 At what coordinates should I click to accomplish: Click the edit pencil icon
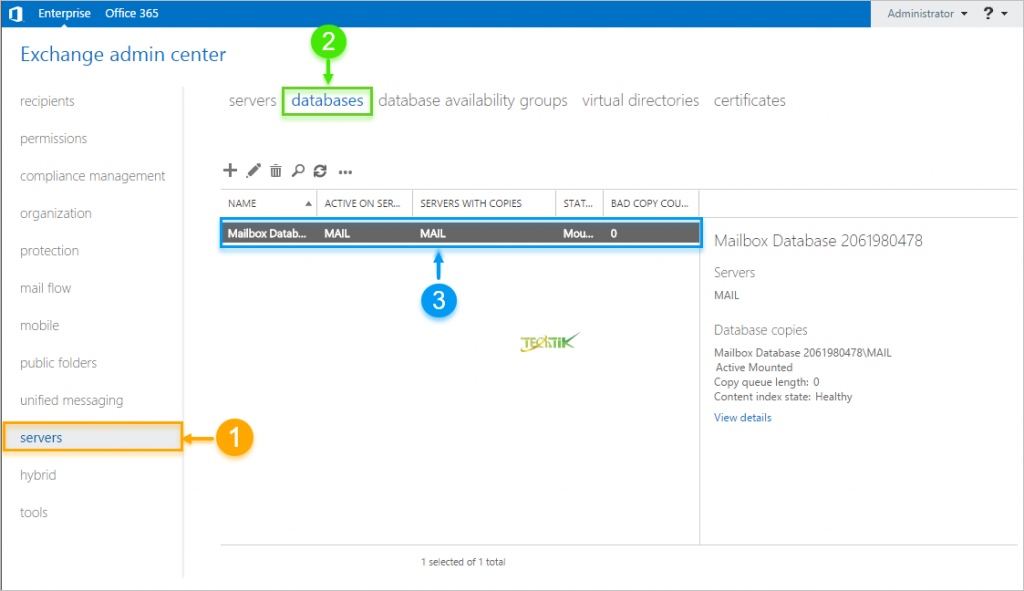[253, 171]
